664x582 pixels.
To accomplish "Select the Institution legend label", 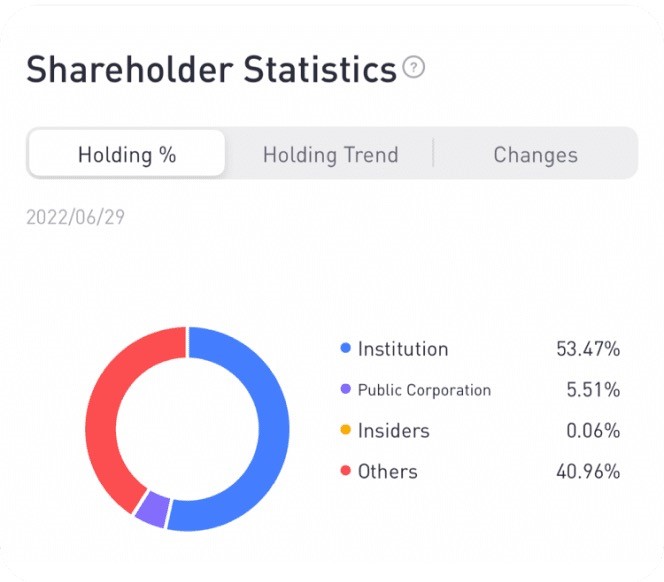I will 403,349.
